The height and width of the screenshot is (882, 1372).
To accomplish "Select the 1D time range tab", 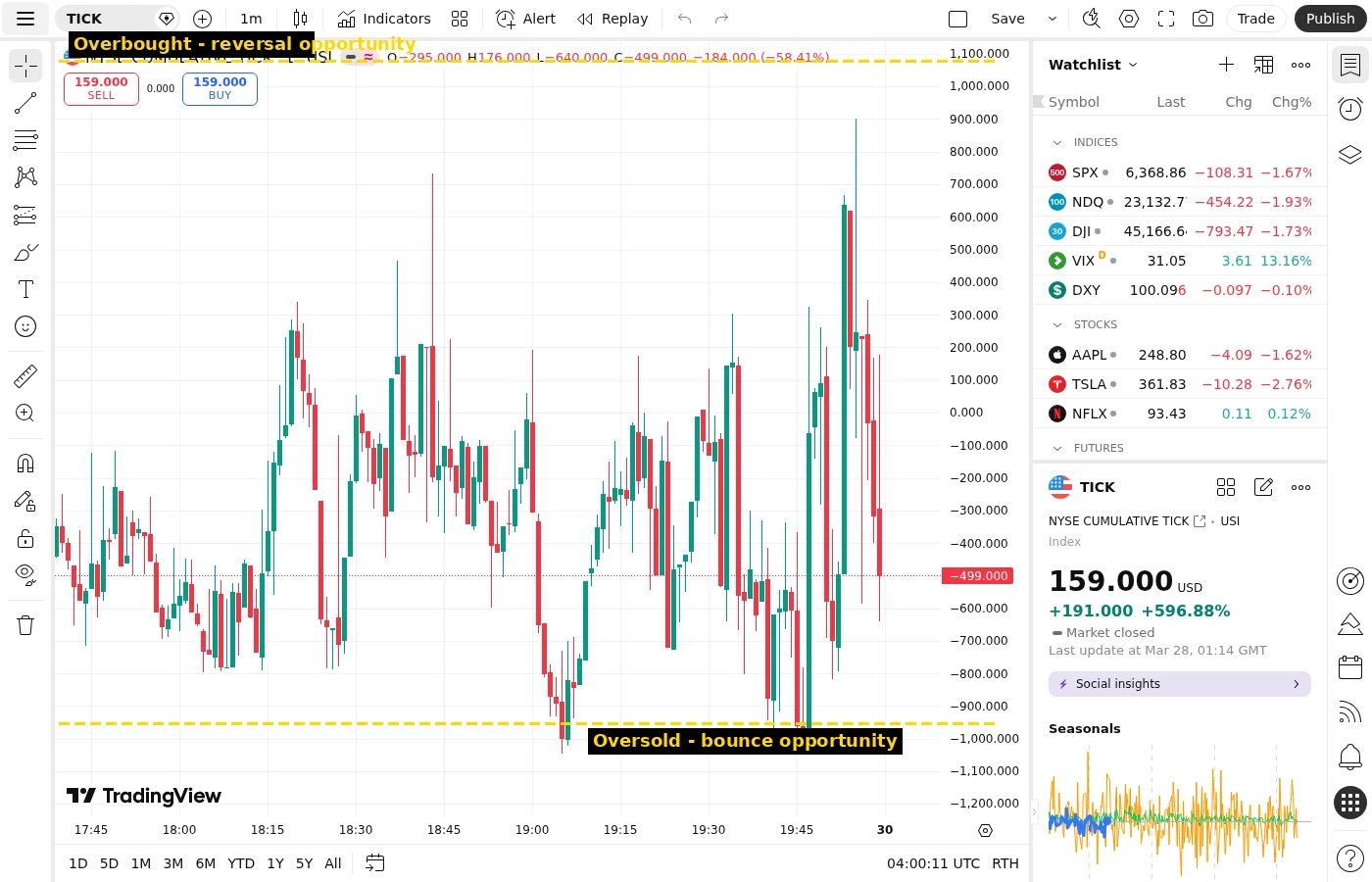I will (x=78, y=863).
